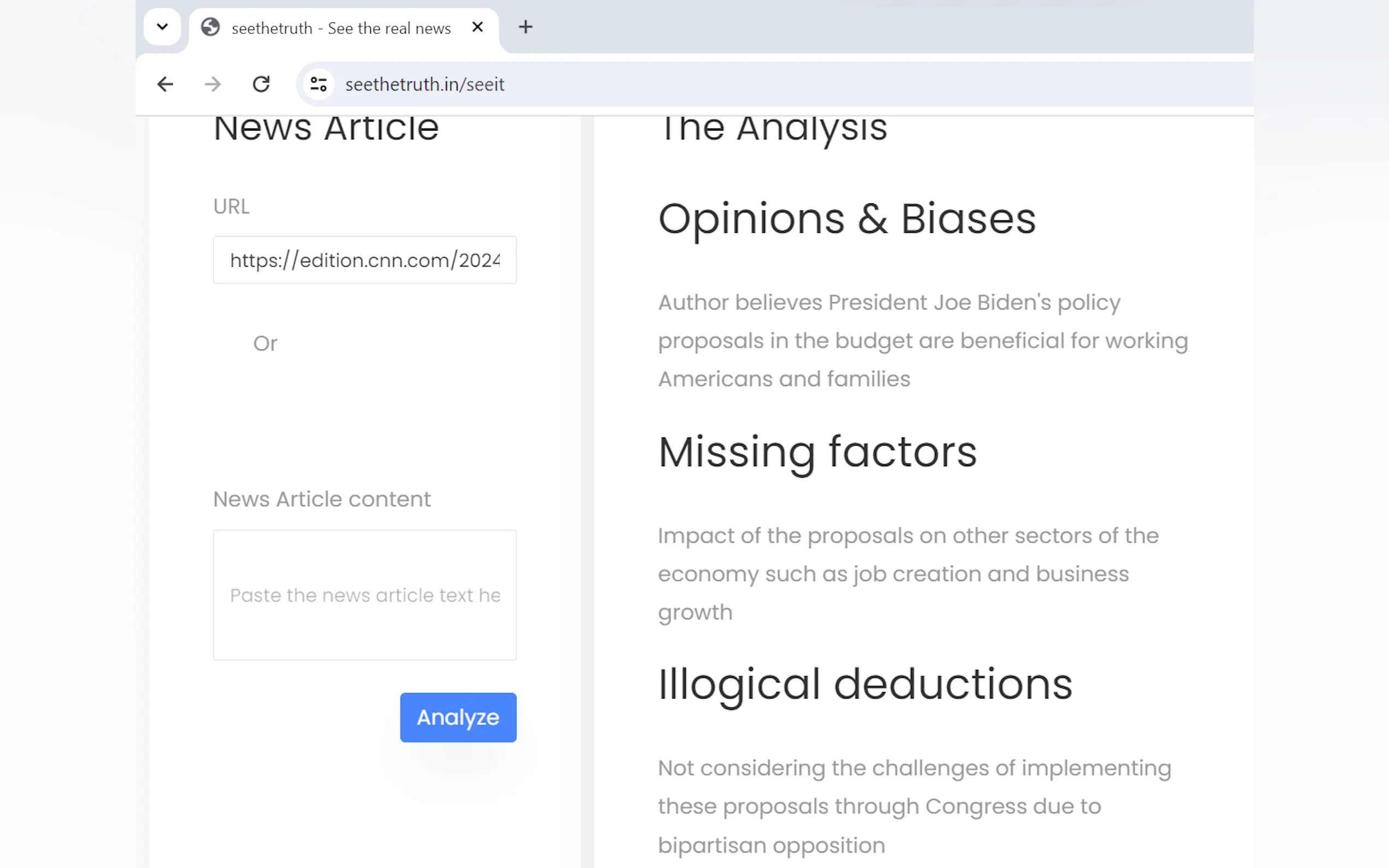Screen dimensions: 1389x868
Task: Click the Illogical deductions heading
Action: point(865,685)
